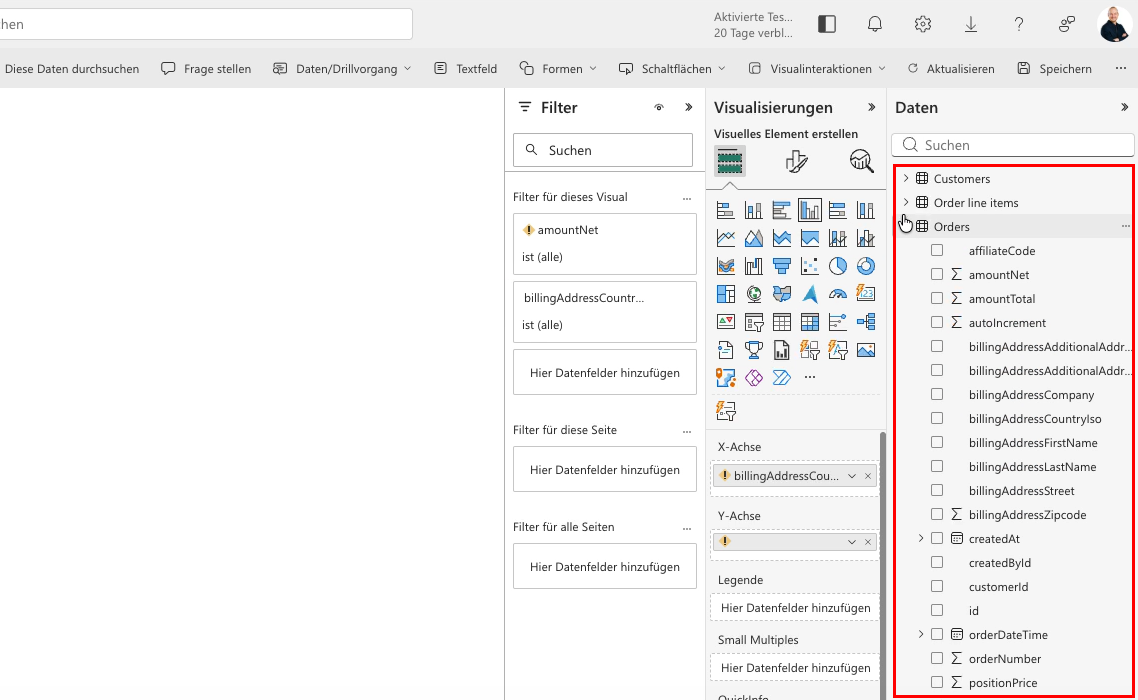Tick the billingAddressCompany checkbox
Screen dimensions: 1138x700
(x=937, y=394)
